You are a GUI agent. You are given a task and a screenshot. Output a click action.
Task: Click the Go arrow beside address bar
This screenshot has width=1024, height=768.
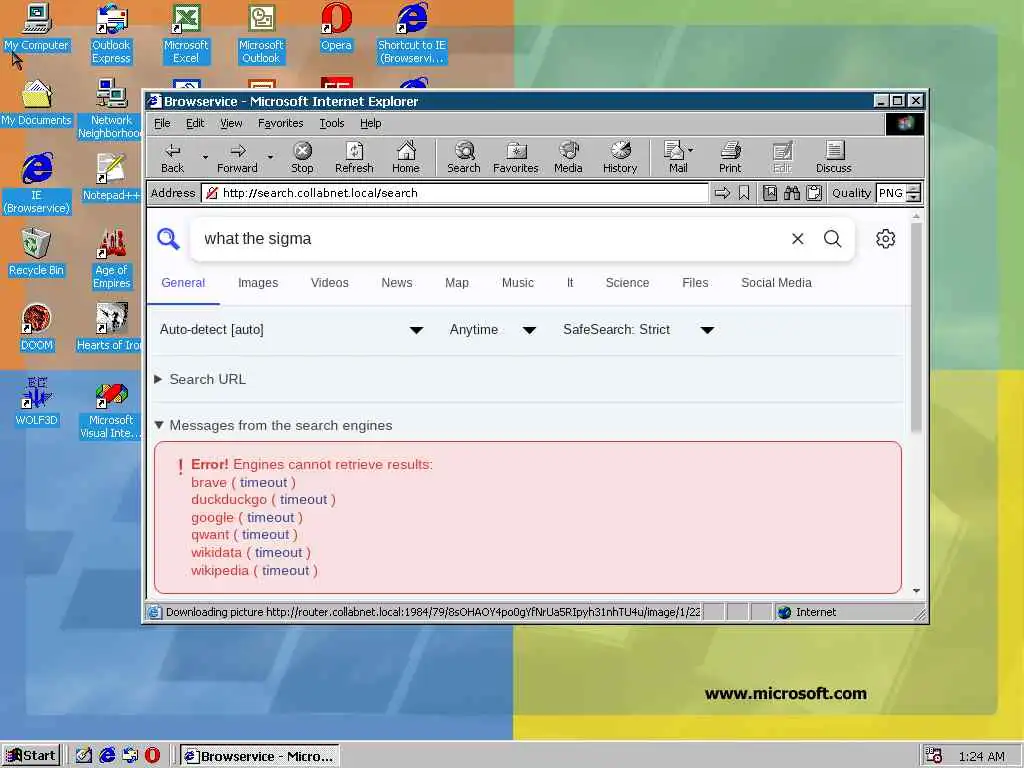click(x=722, y=193)
